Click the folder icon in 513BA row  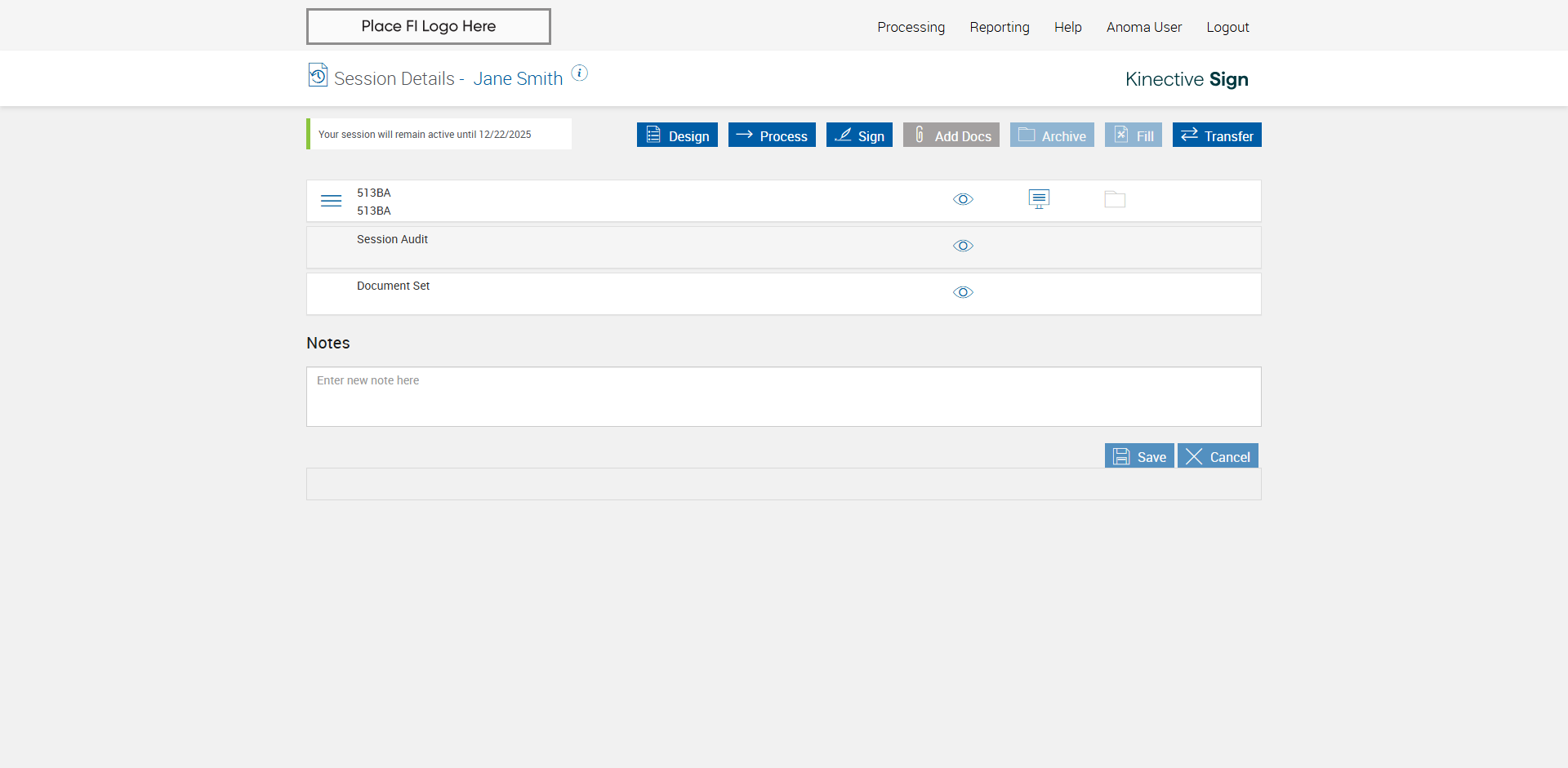tap(1115, 199)
